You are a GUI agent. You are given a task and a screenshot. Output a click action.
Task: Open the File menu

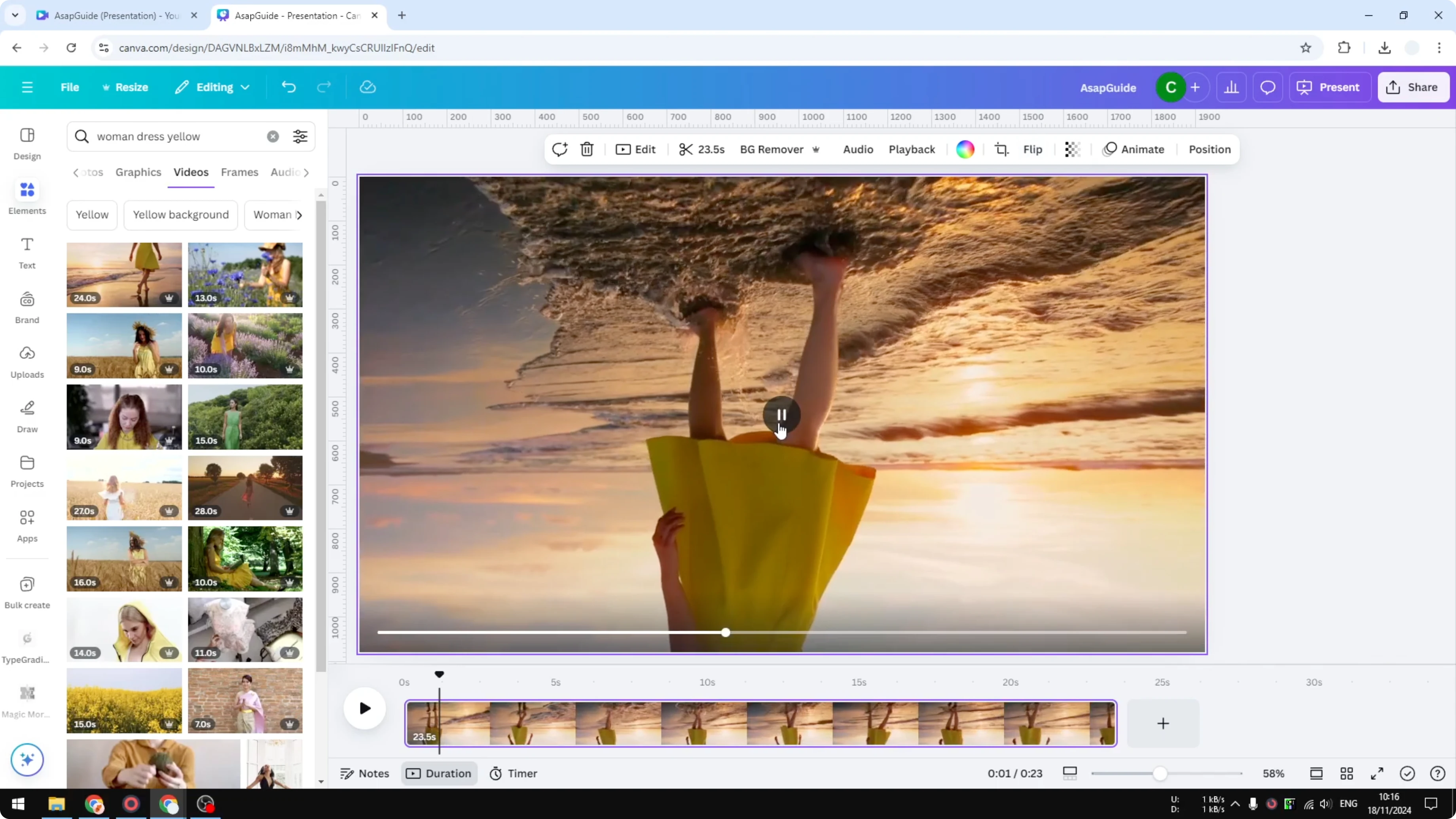pos(70,87)
